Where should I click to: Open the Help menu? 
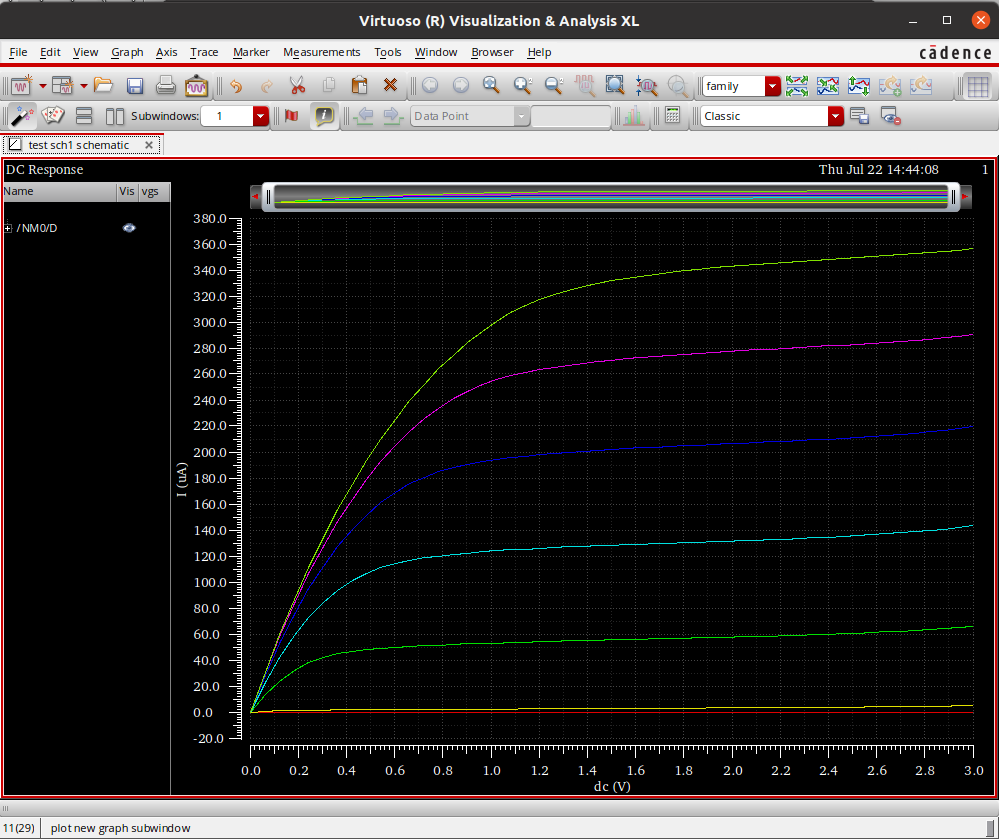(x=539, y=52)
